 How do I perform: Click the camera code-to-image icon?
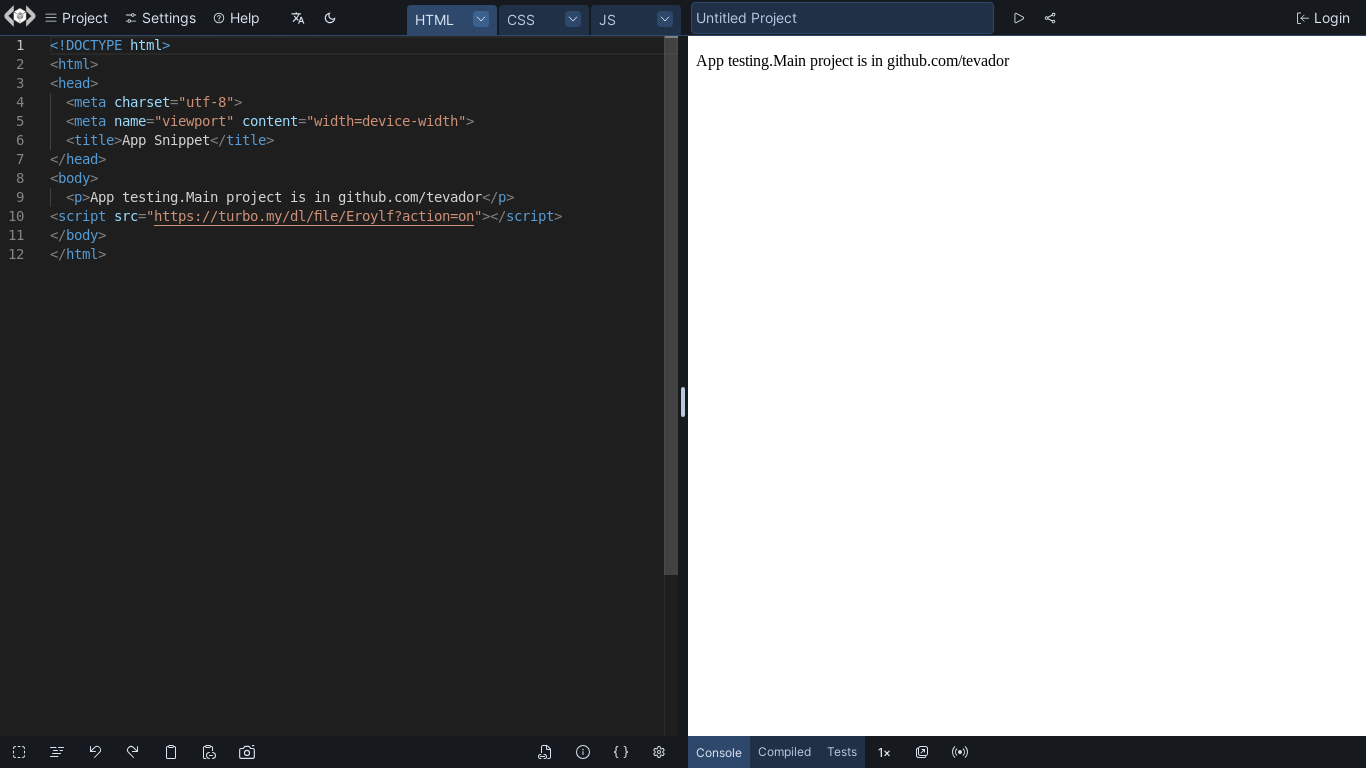point(247,752)
